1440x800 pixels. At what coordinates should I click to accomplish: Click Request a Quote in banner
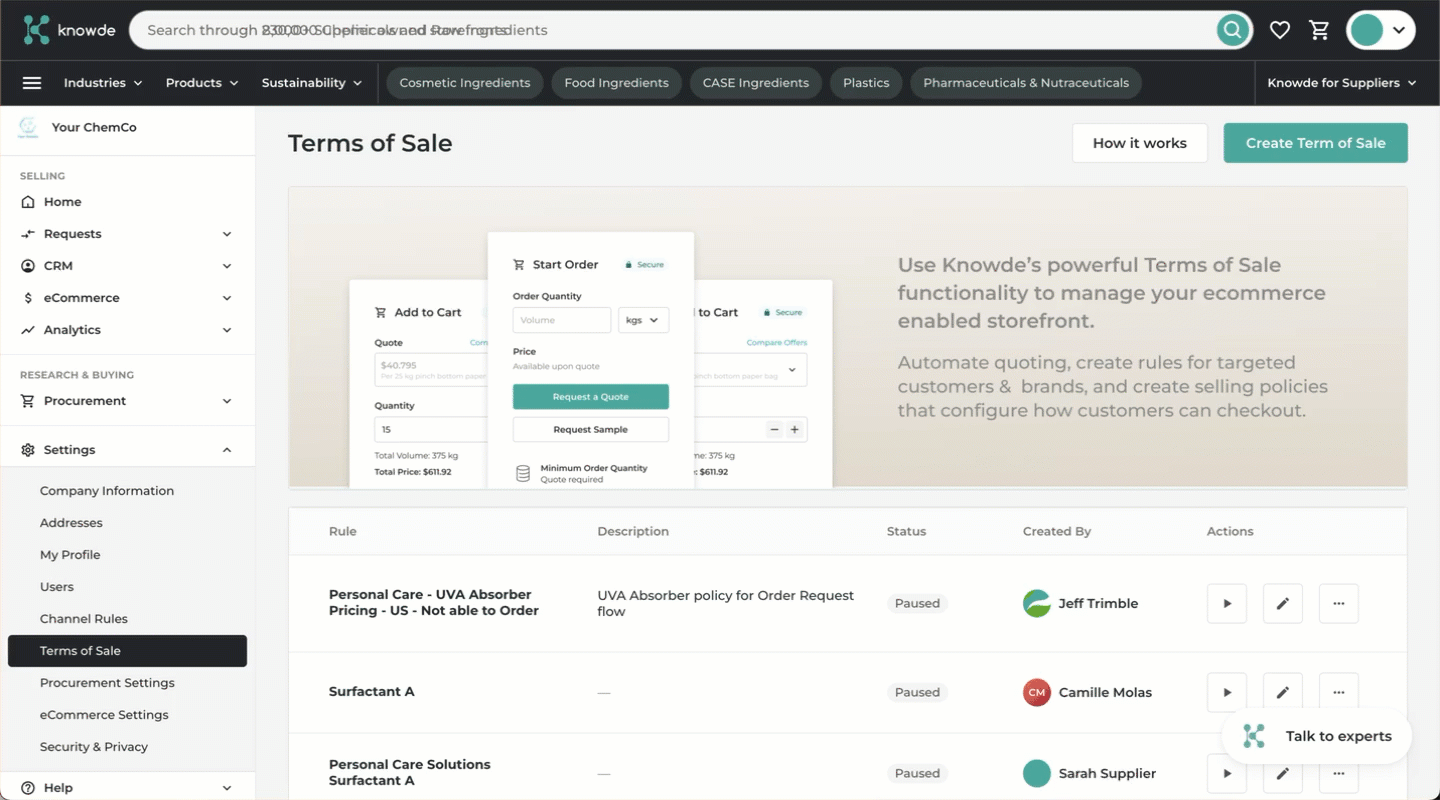(x=591, y=397)
